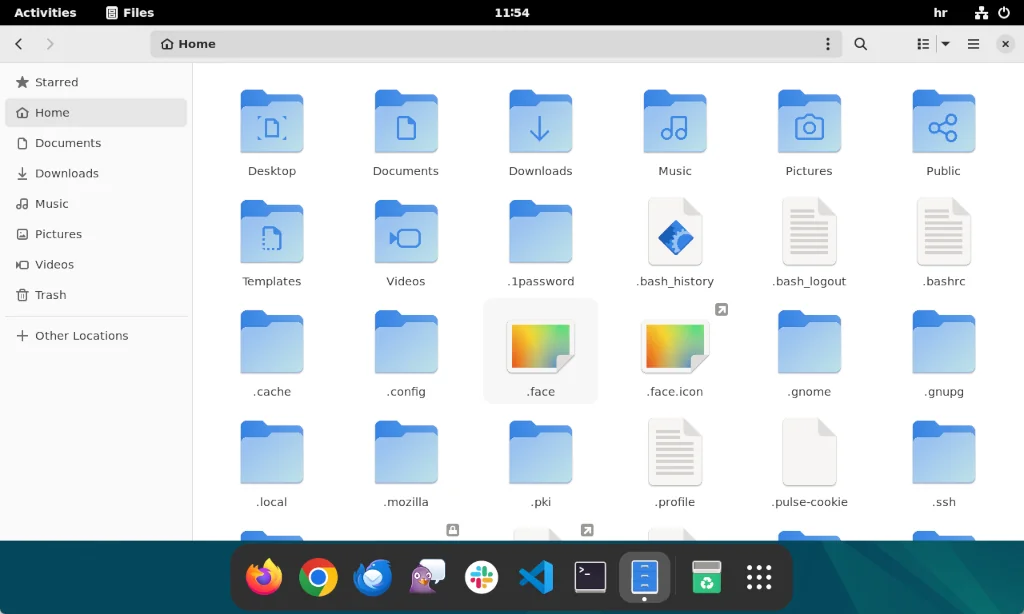The width and height of the screenshot is (1024, 614).
Task: Open the Firefox browser from the dock
Action: (263, 577)
